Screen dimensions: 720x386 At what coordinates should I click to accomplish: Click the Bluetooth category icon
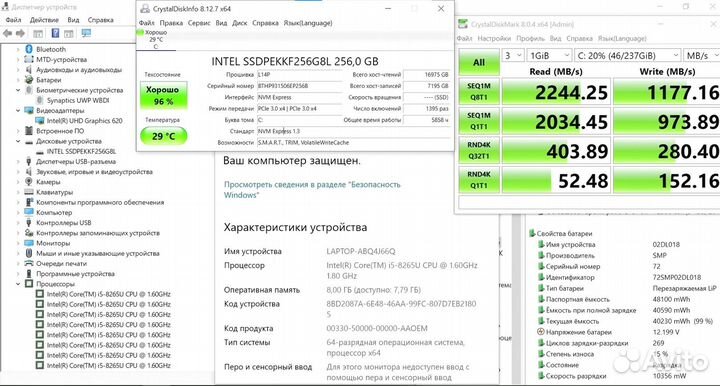[29, 49]
